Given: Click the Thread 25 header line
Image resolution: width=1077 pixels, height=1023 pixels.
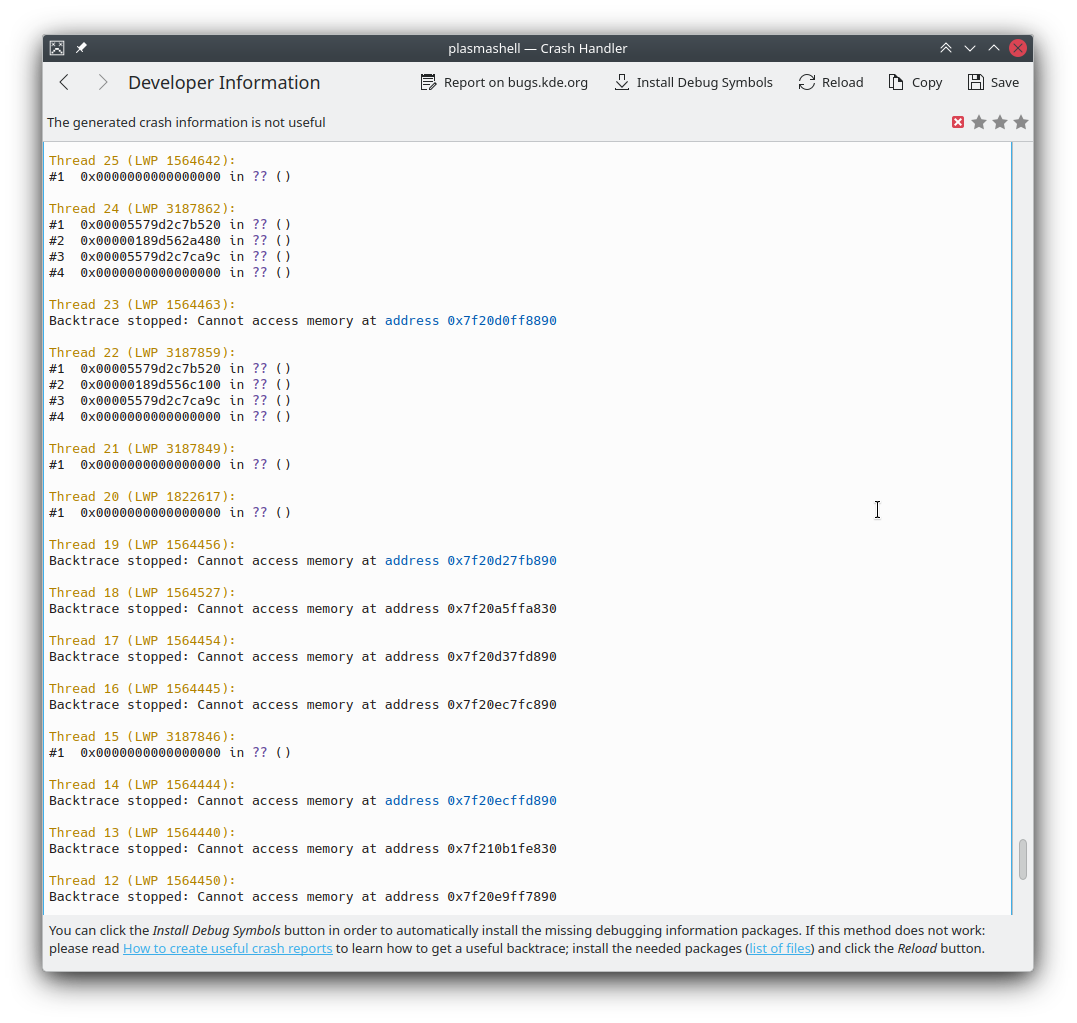Looking at the screenshot, I should 142,161.
